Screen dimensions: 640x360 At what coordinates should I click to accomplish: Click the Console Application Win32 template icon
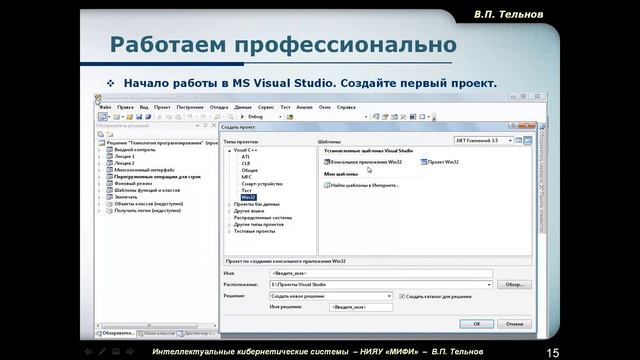click(327, 162)
